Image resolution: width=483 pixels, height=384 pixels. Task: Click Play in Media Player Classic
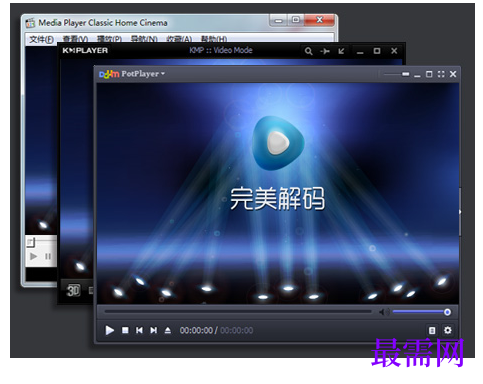[33, 256]
